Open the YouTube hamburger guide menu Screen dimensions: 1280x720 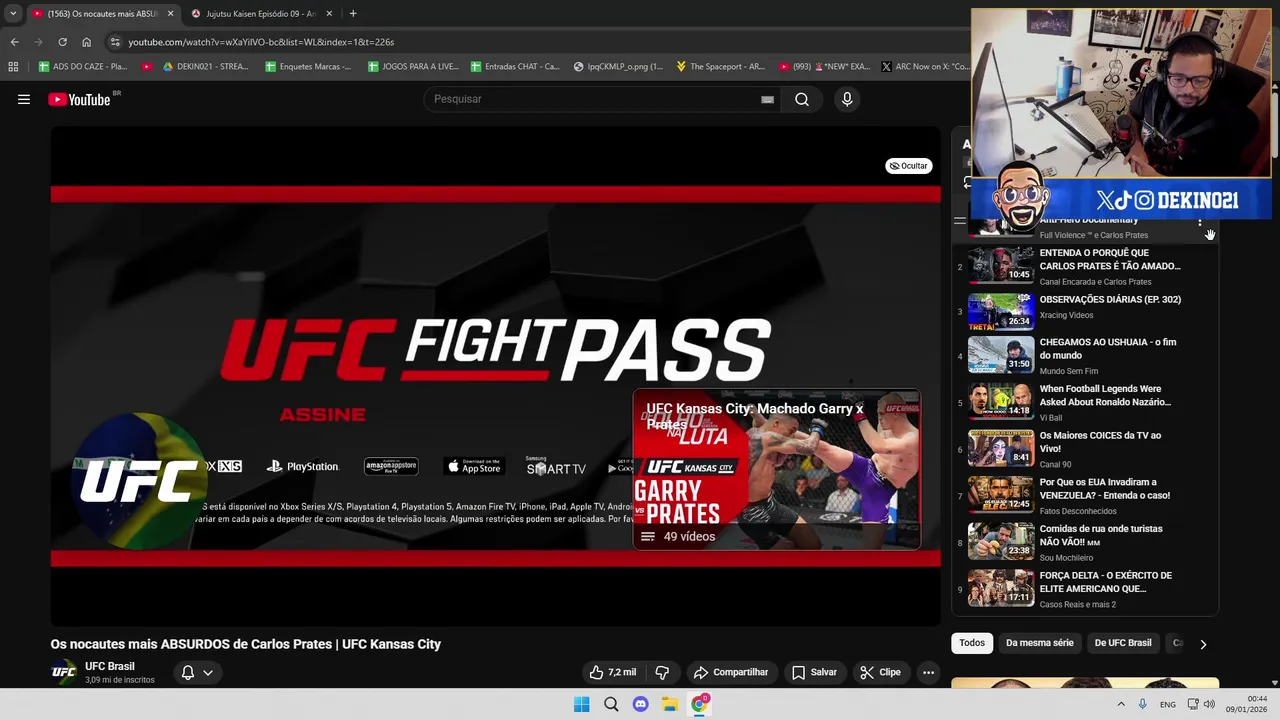(24, 99)
